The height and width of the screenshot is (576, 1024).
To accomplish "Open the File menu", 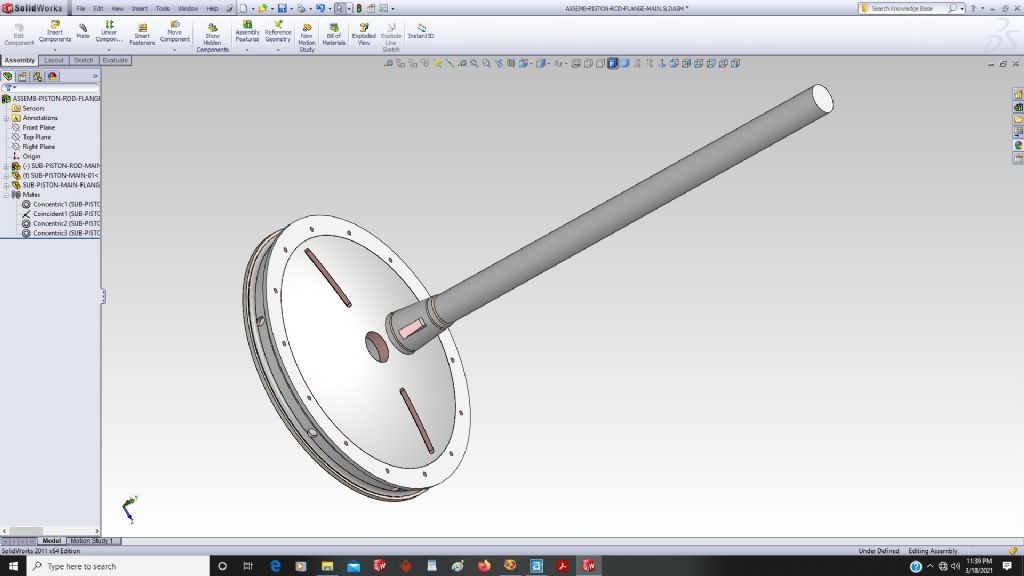I will 80,8.
